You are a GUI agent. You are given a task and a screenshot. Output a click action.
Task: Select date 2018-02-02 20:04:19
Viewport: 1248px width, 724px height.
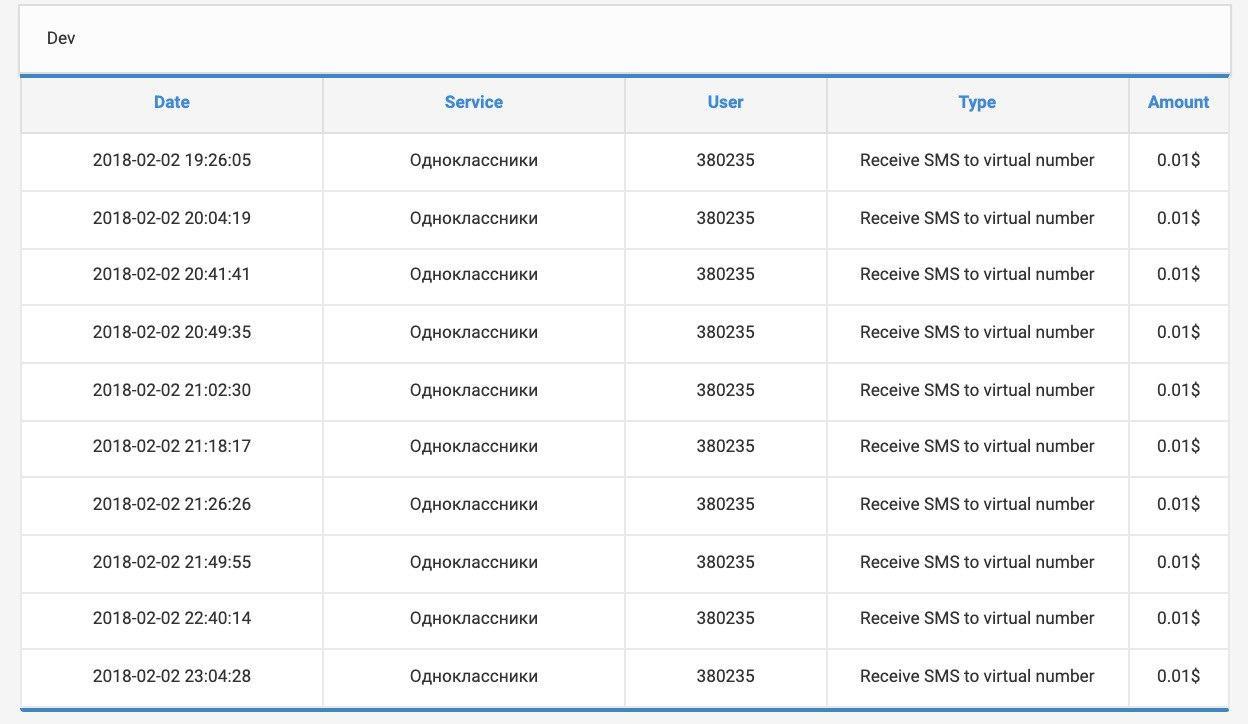coord(172,218)
